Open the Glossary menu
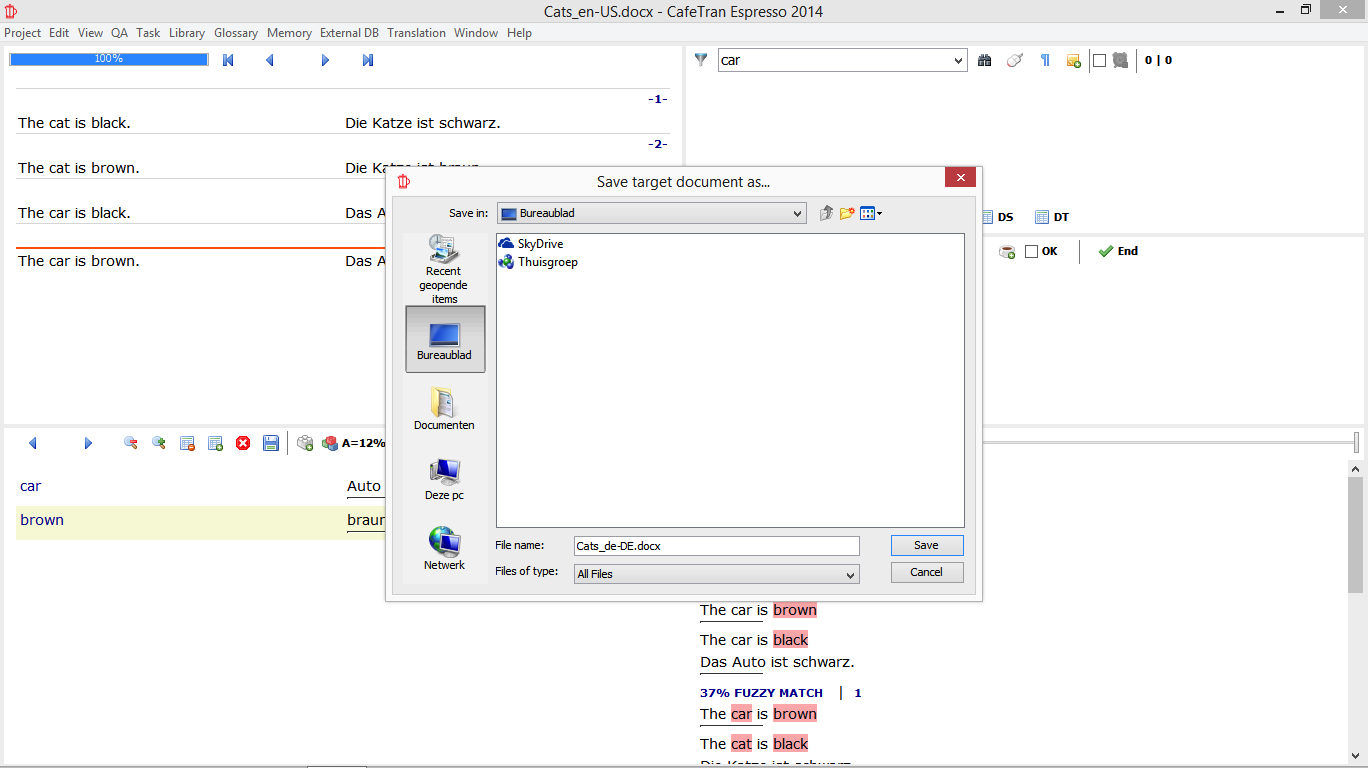1368x768 pixels. (236, 33)
